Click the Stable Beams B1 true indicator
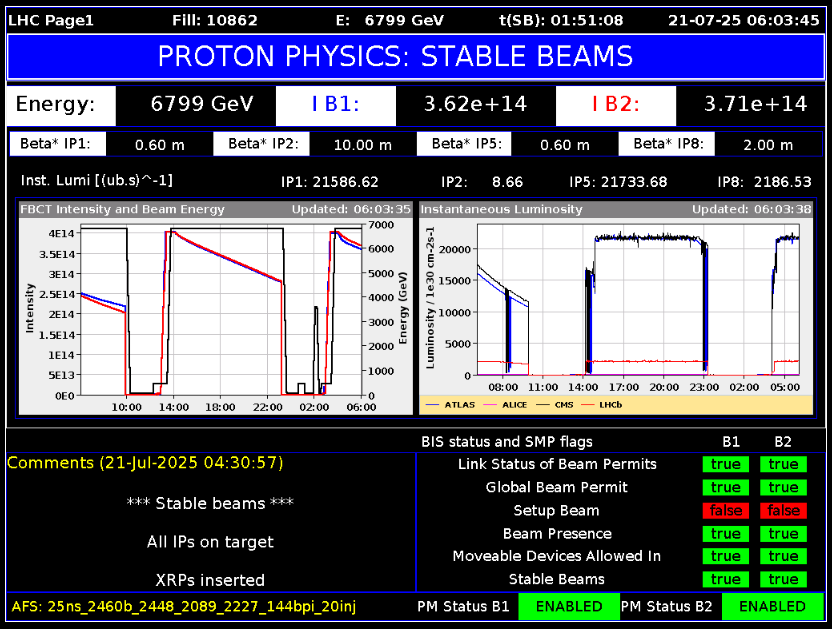Screen dimensions: 832x629 [x=726, y=579]
